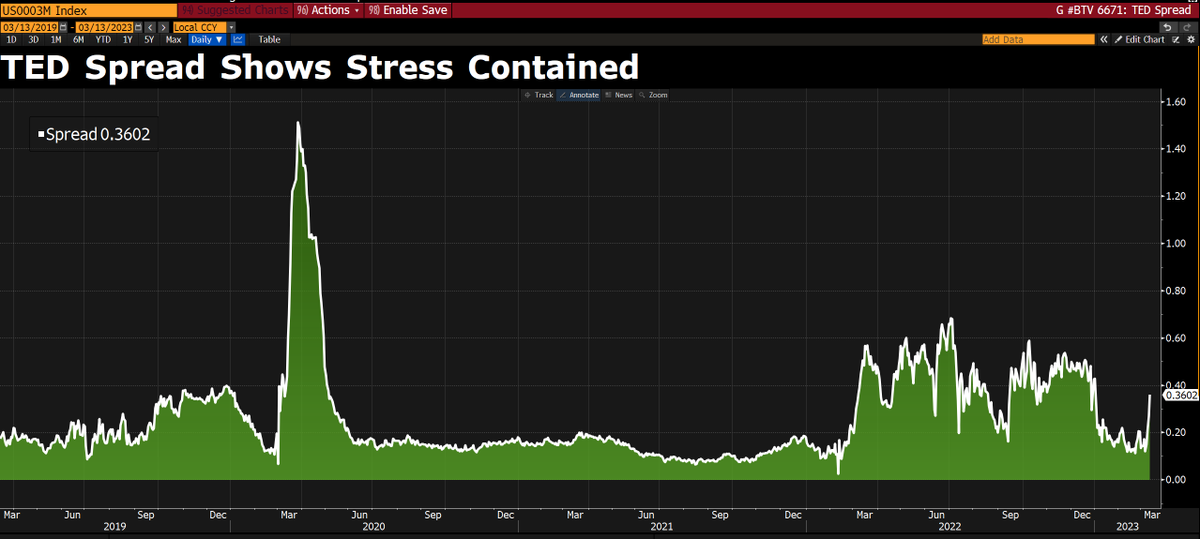Click Enable Save button
This screenshot has width=1200, height=539.
(x=407, y=10)
